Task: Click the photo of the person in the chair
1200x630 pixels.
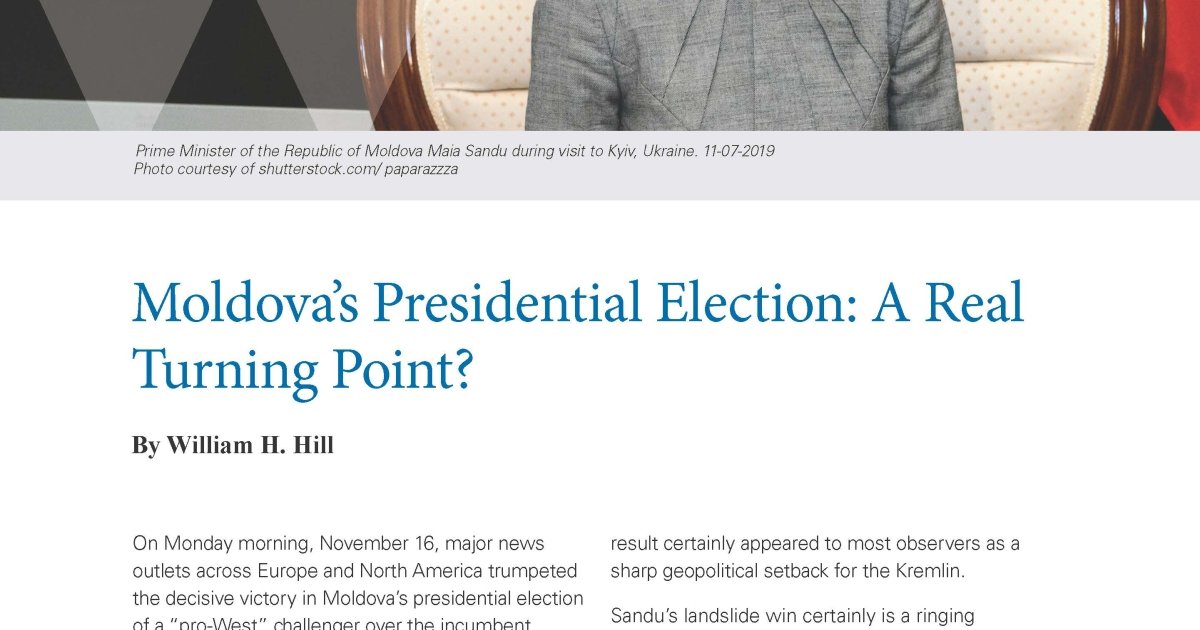Action: (744, 65)
